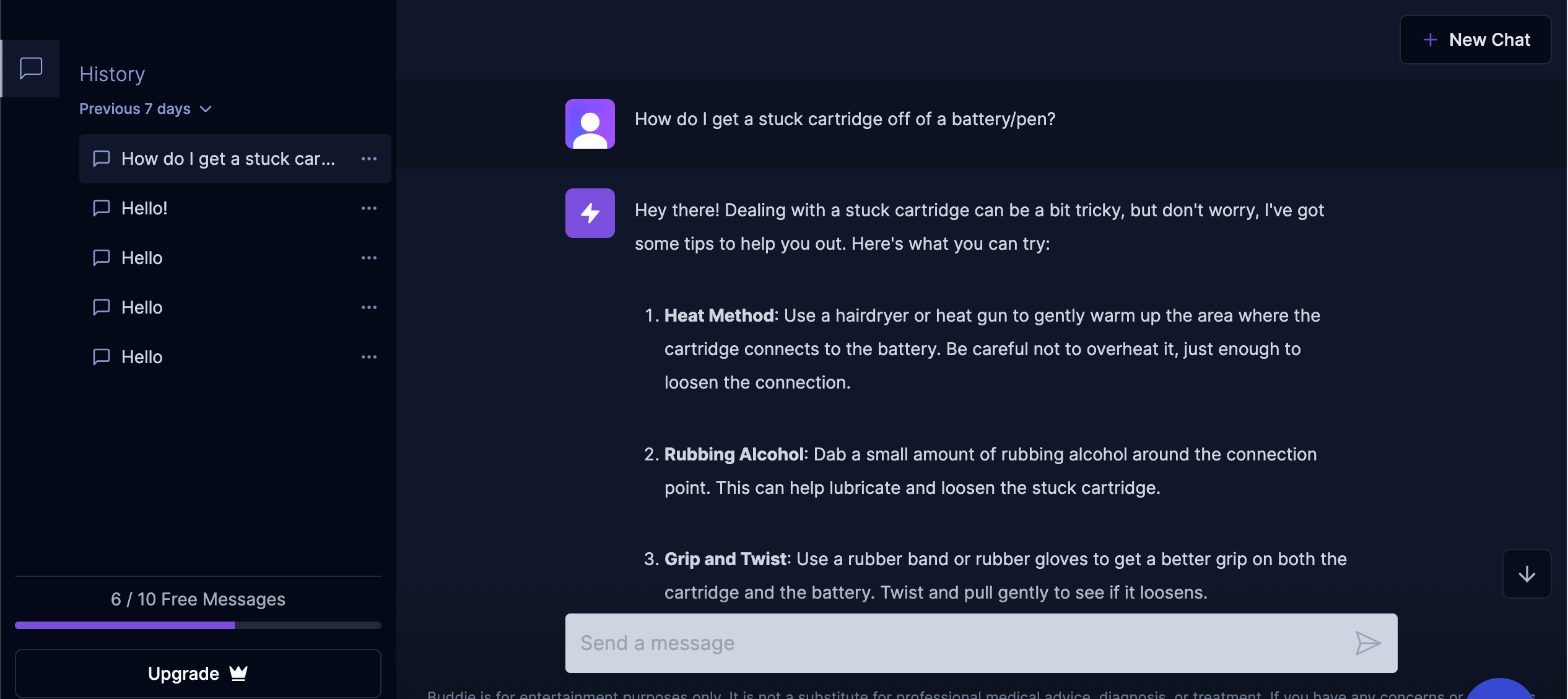Click the Upgrade button
This screenshot has width=1568, height=699.
click(x=198, y=674)
